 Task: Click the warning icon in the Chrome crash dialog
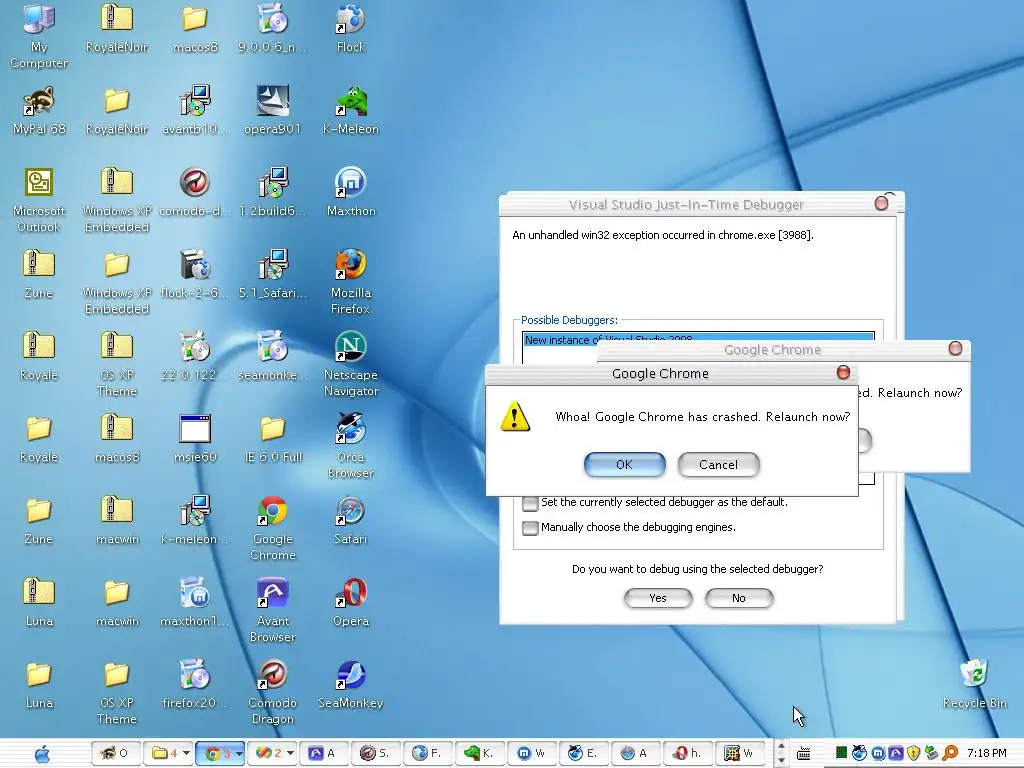coord(515,416)
